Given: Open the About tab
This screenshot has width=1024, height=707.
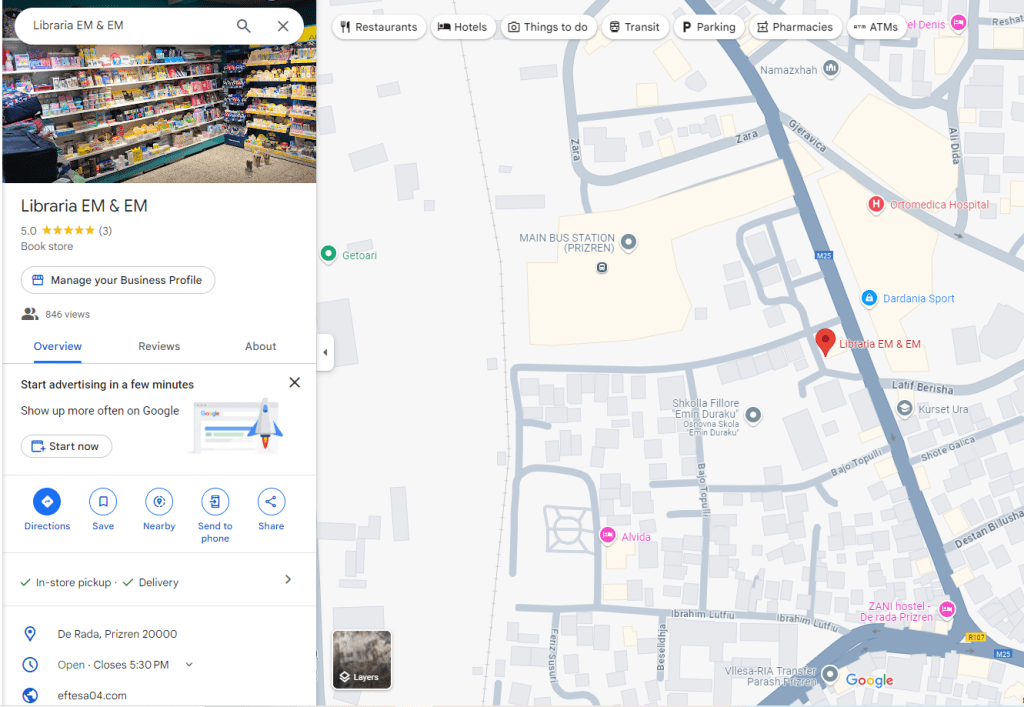Looking at the screenshot, I should point(260,346).
